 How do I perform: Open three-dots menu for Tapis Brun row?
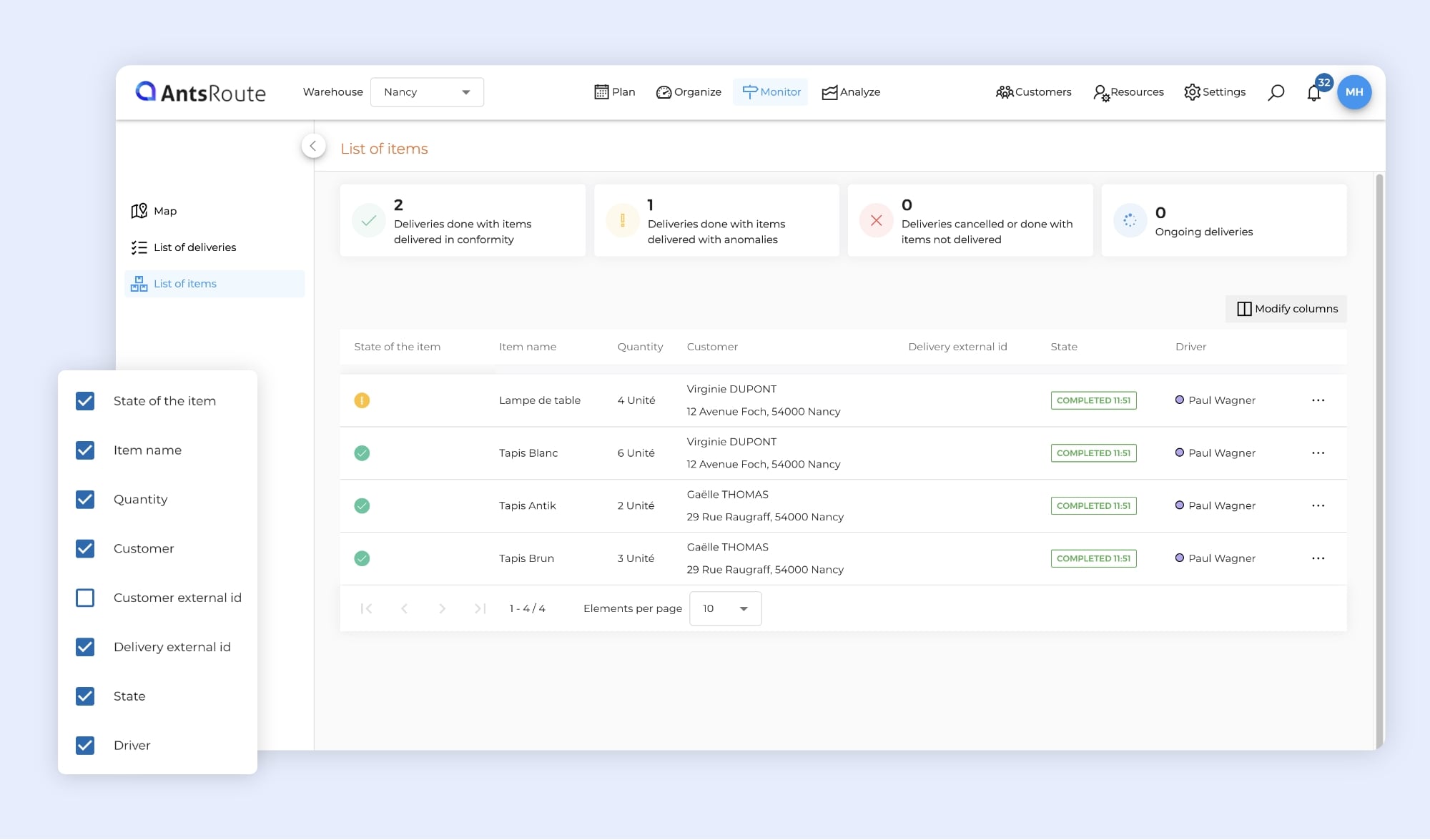[1318, 558]
